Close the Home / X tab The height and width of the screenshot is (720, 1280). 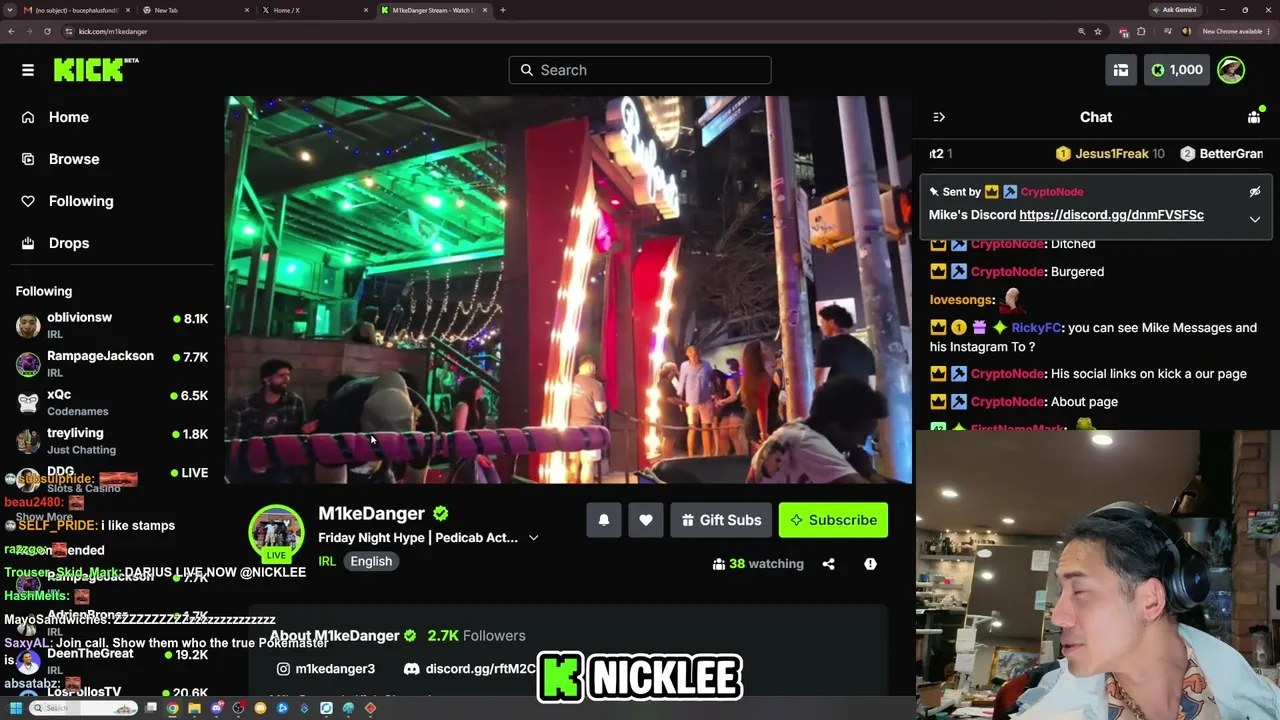365,10
